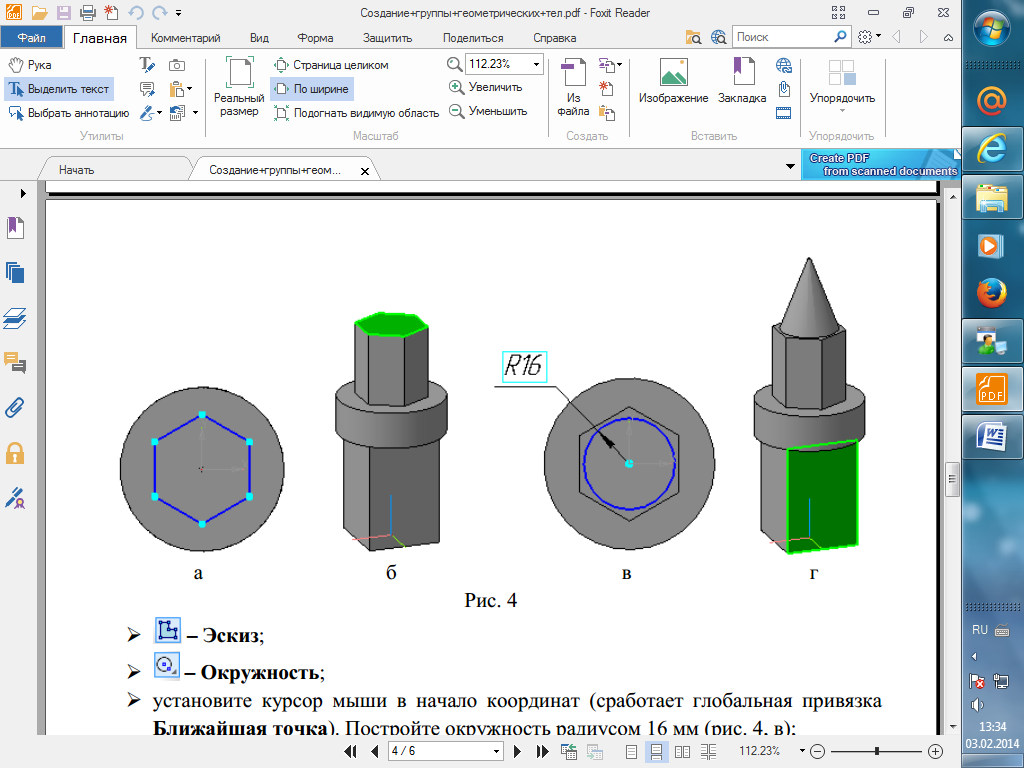The width and height of the screenshot is (1024, 768).
Task: Open a file with the folder icon
Action: pyautogui.click(x=39, y=12)
